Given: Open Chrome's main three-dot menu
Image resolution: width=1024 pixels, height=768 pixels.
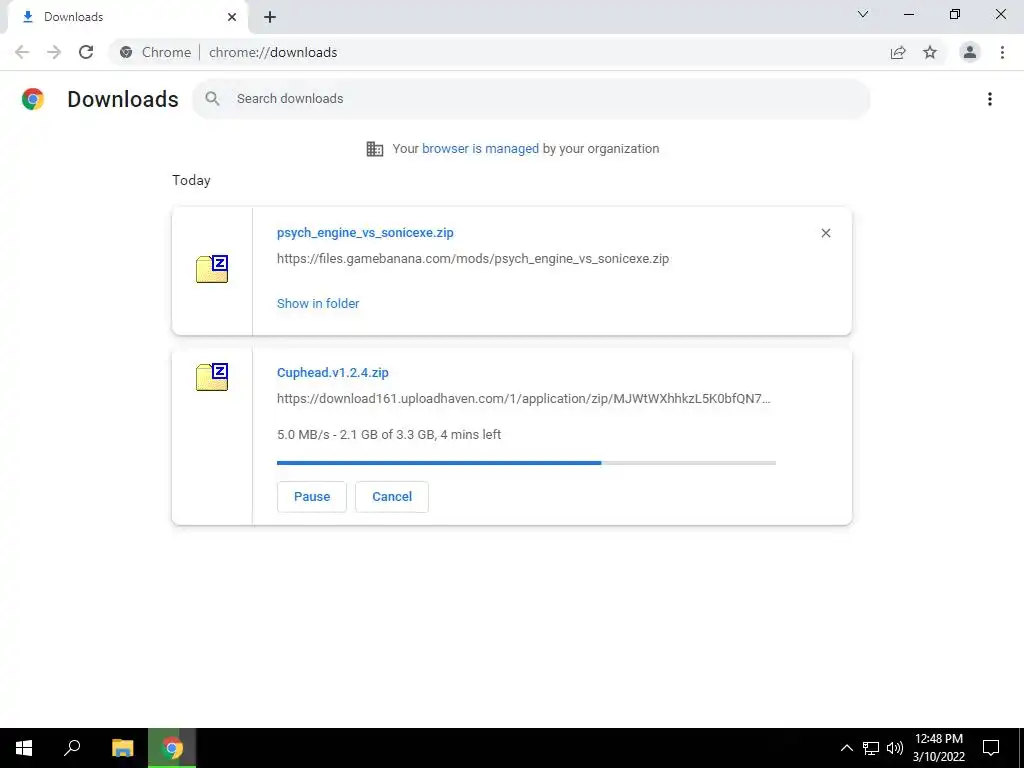Looking at the screenshot, I should [1002, 52].
